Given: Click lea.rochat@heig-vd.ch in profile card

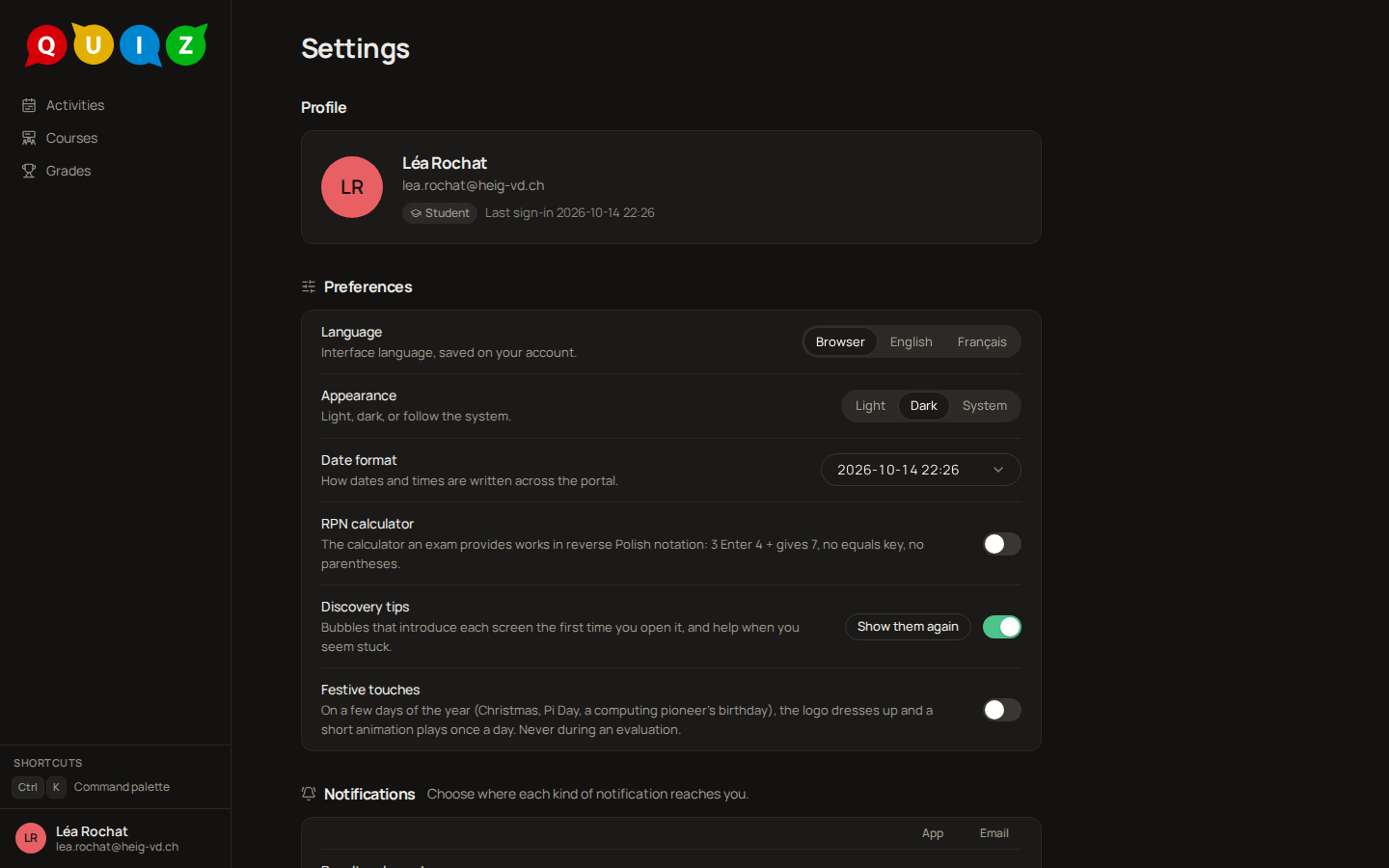Looking at the screenshot, I should 473,185.
